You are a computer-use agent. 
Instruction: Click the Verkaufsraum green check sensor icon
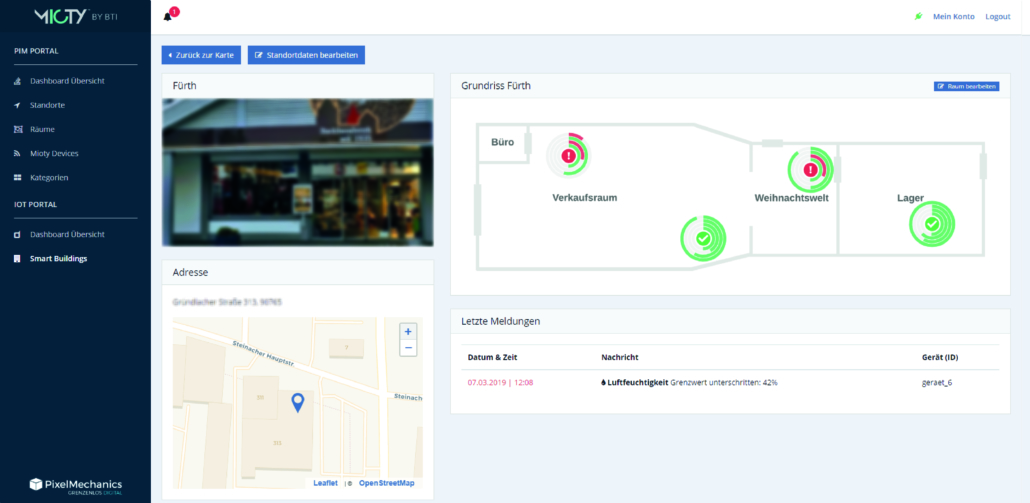pyautogui.click(x=703, y=239)
